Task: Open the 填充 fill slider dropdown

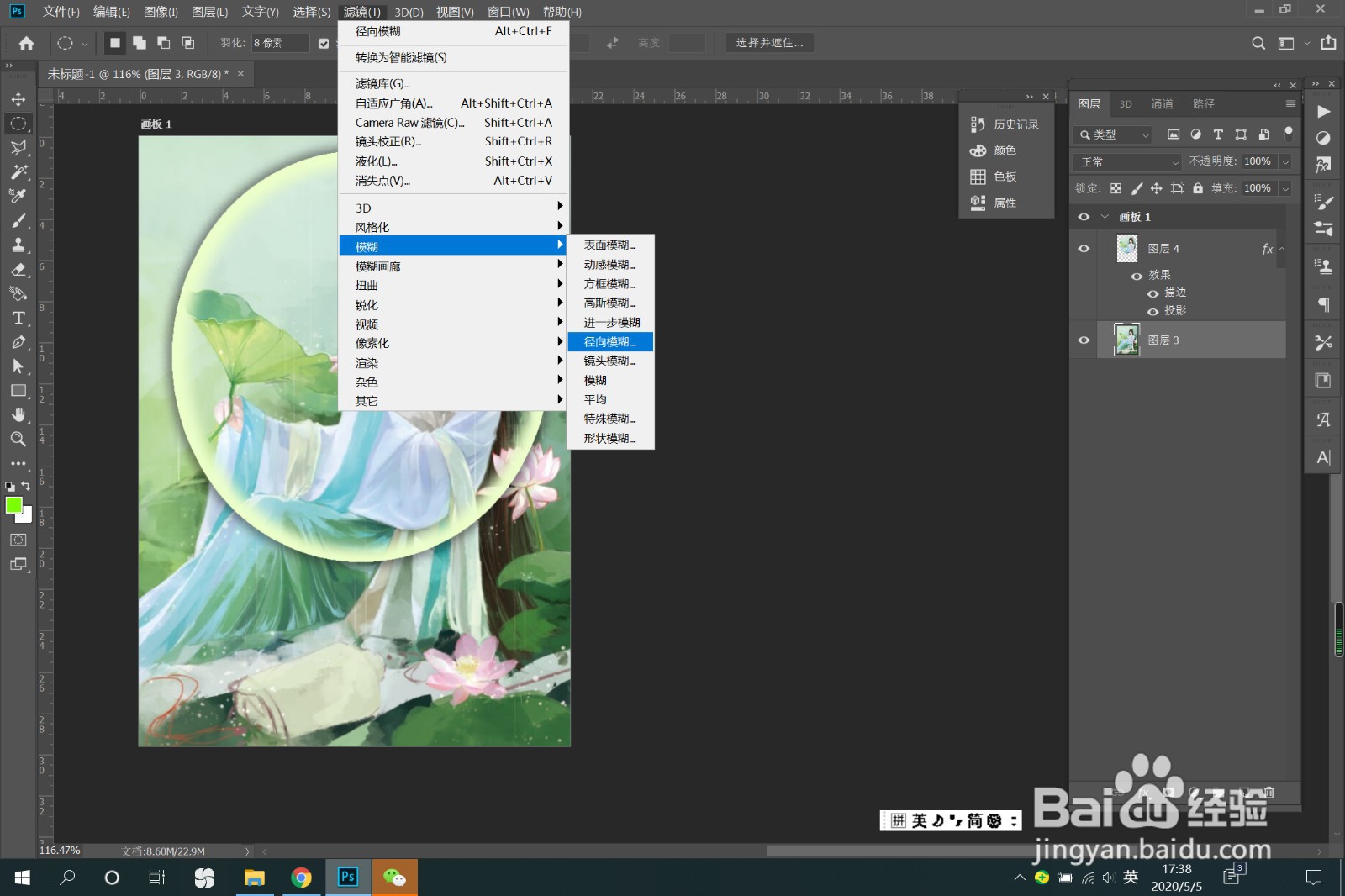Action: coord(1285,188)
